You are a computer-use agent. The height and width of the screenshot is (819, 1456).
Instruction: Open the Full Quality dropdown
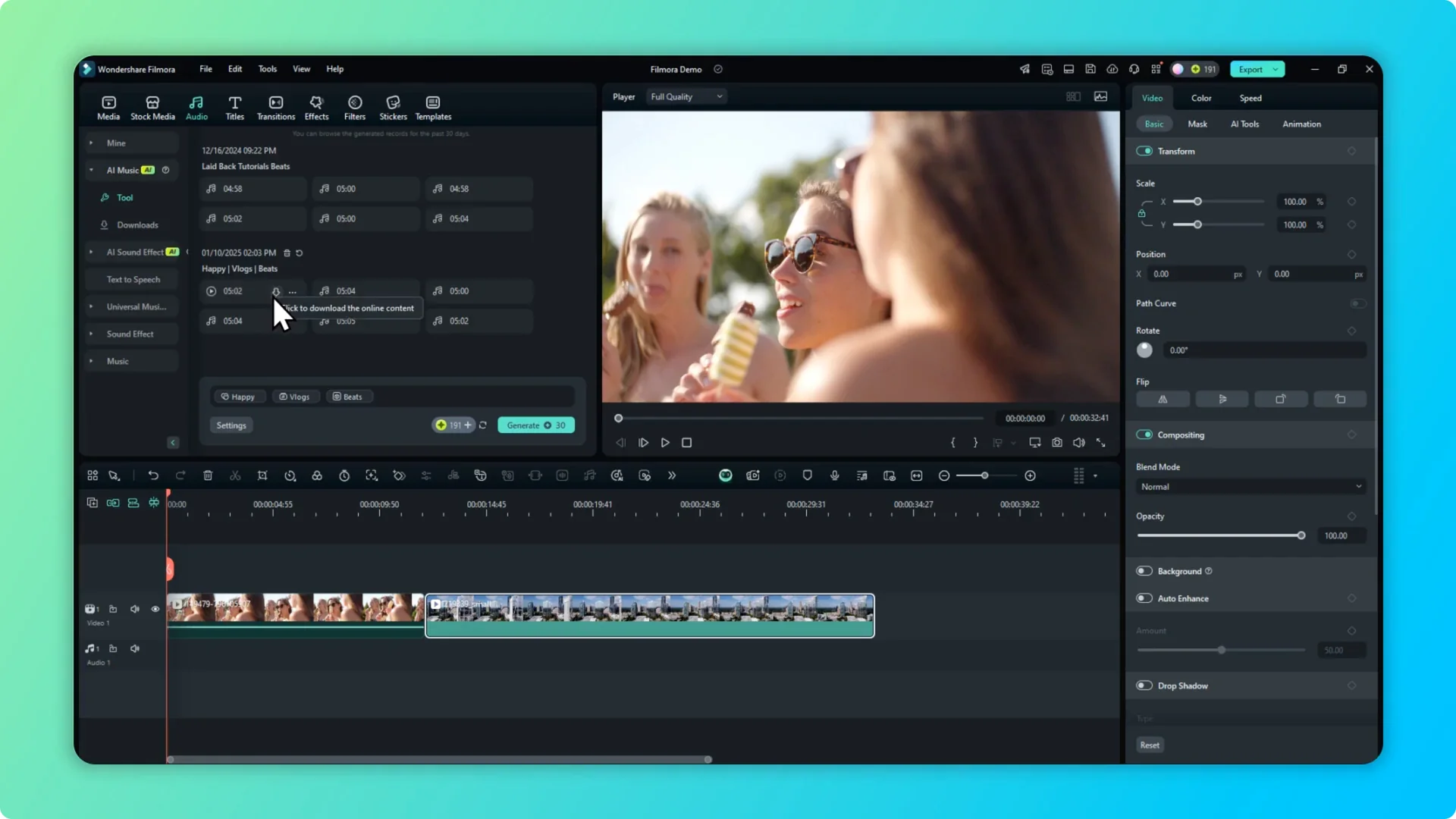pyautogui.click(x=686, y=96)
